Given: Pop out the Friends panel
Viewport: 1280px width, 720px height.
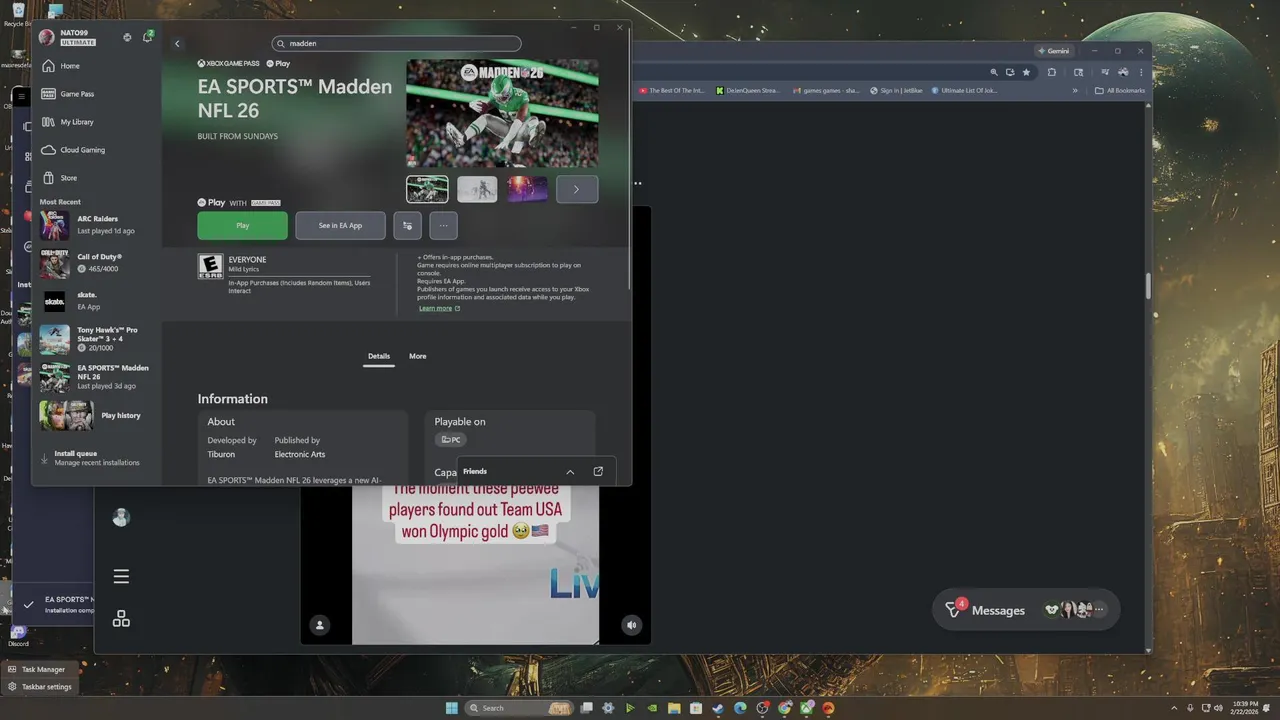Looking at the screenshot, I should click(x=598, y=472).
